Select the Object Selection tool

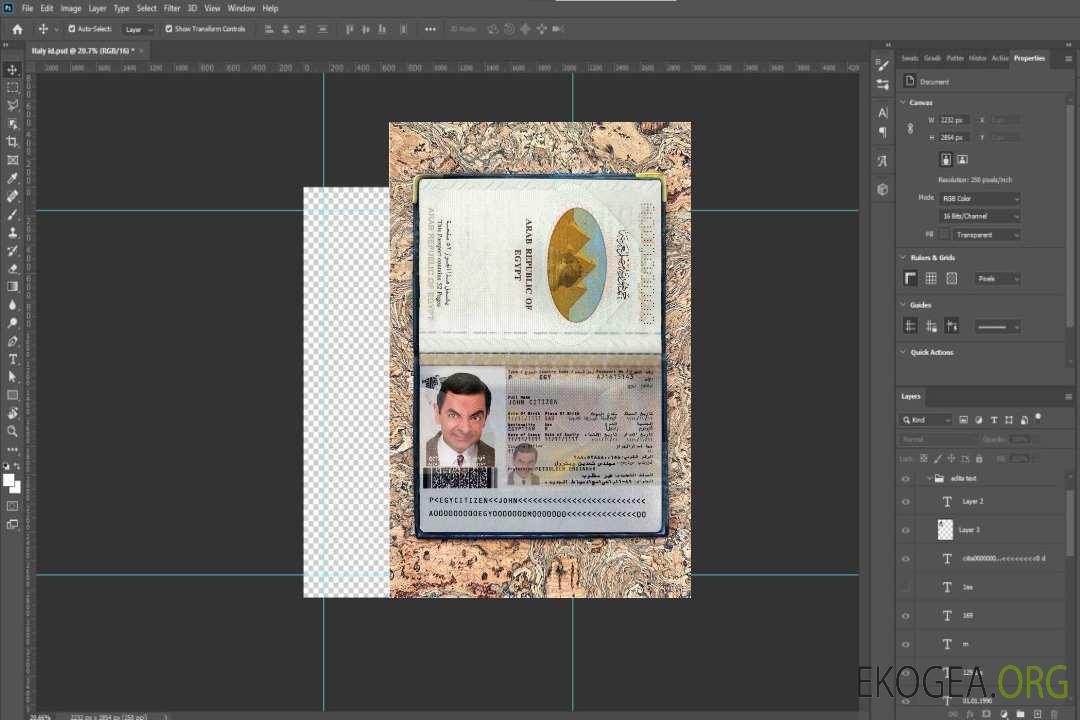click(12, 124)
